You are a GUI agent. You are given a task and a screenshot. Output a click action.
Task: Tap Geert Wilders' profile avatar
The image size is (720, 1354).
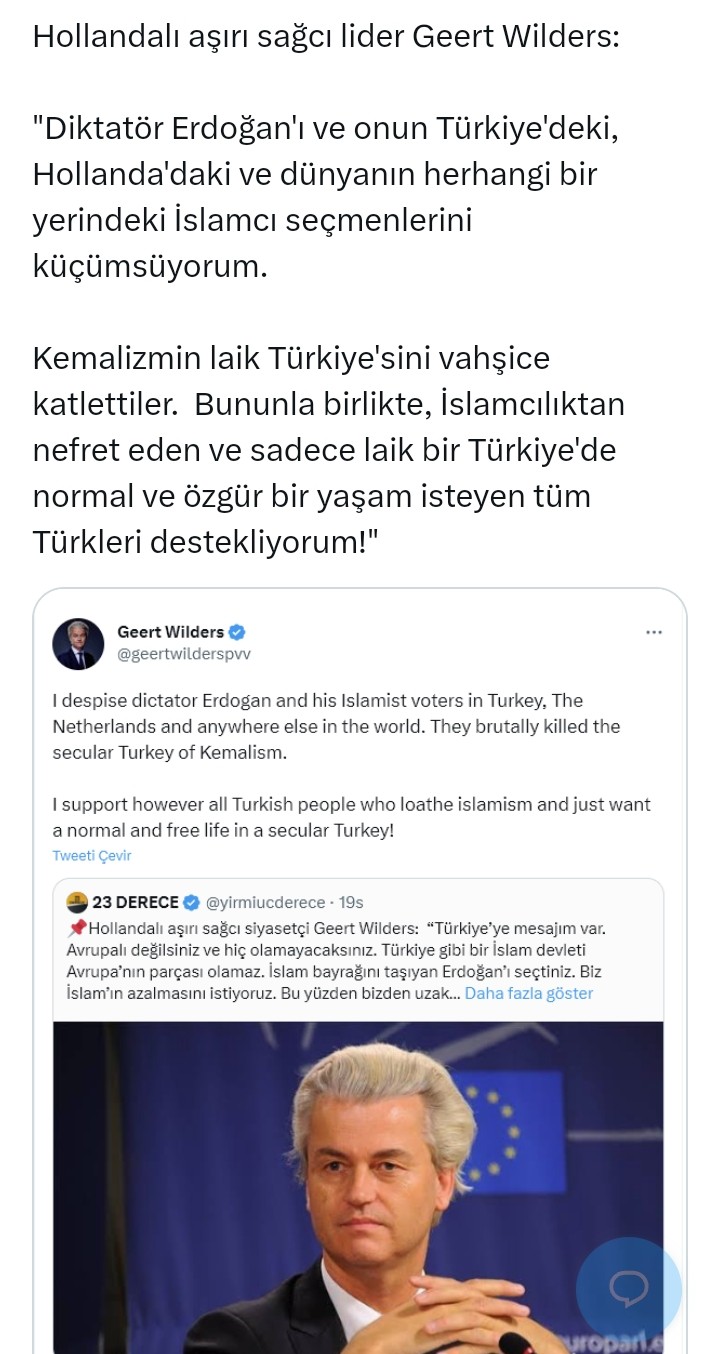point(78,643)
